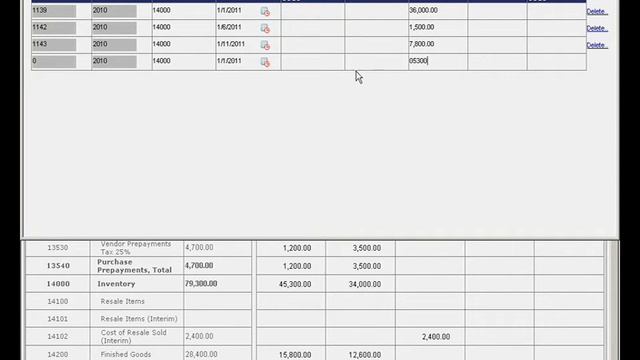This screenshot has height=360, width=640.
Task: Click Finished Goods value 15,800.00
Action: pos(295,355)
